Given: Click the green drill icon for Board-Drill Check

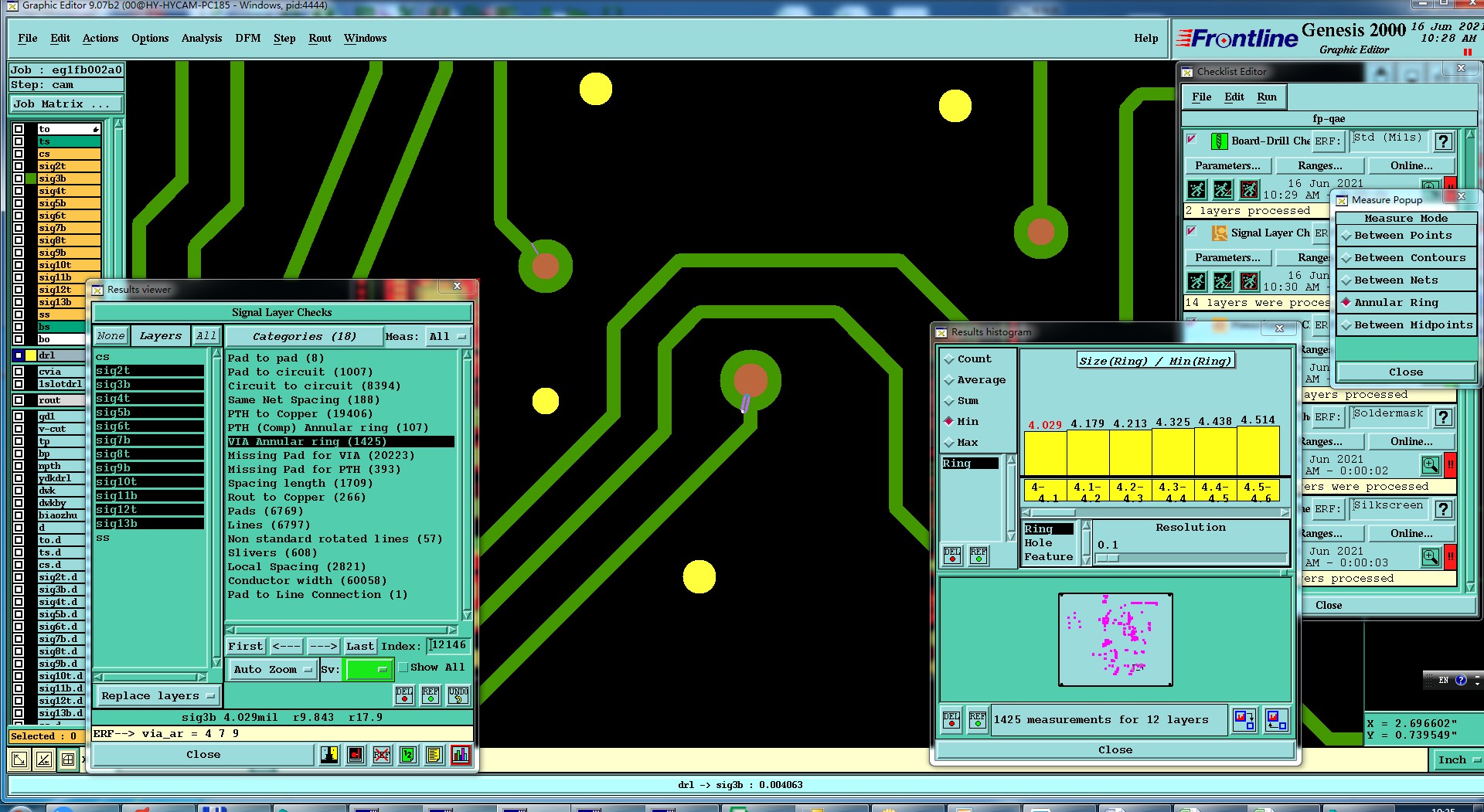Looking at the screenshot, I should [x=1219, y=141].
